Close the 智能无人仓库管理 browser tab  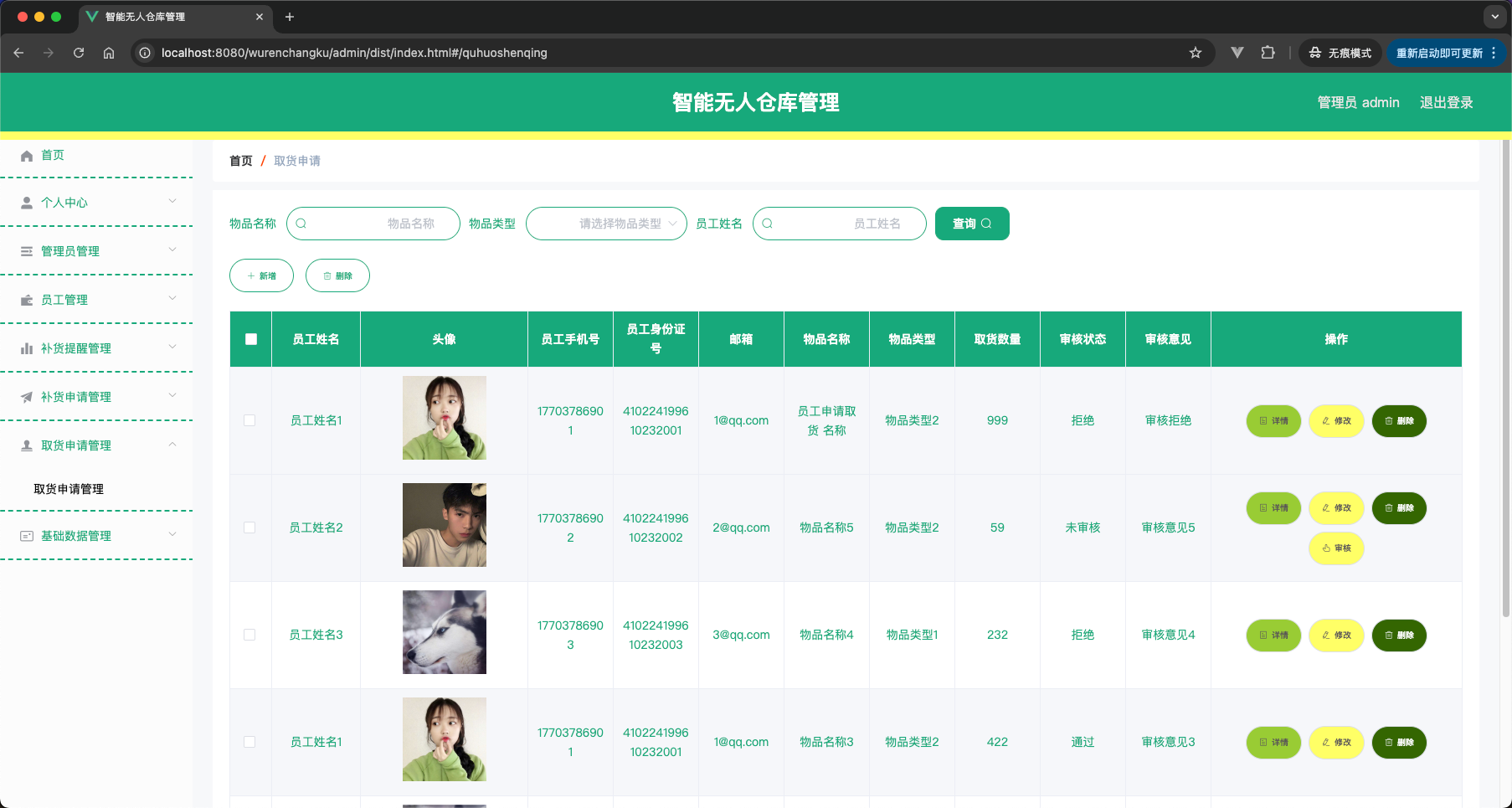pos(260,17)
